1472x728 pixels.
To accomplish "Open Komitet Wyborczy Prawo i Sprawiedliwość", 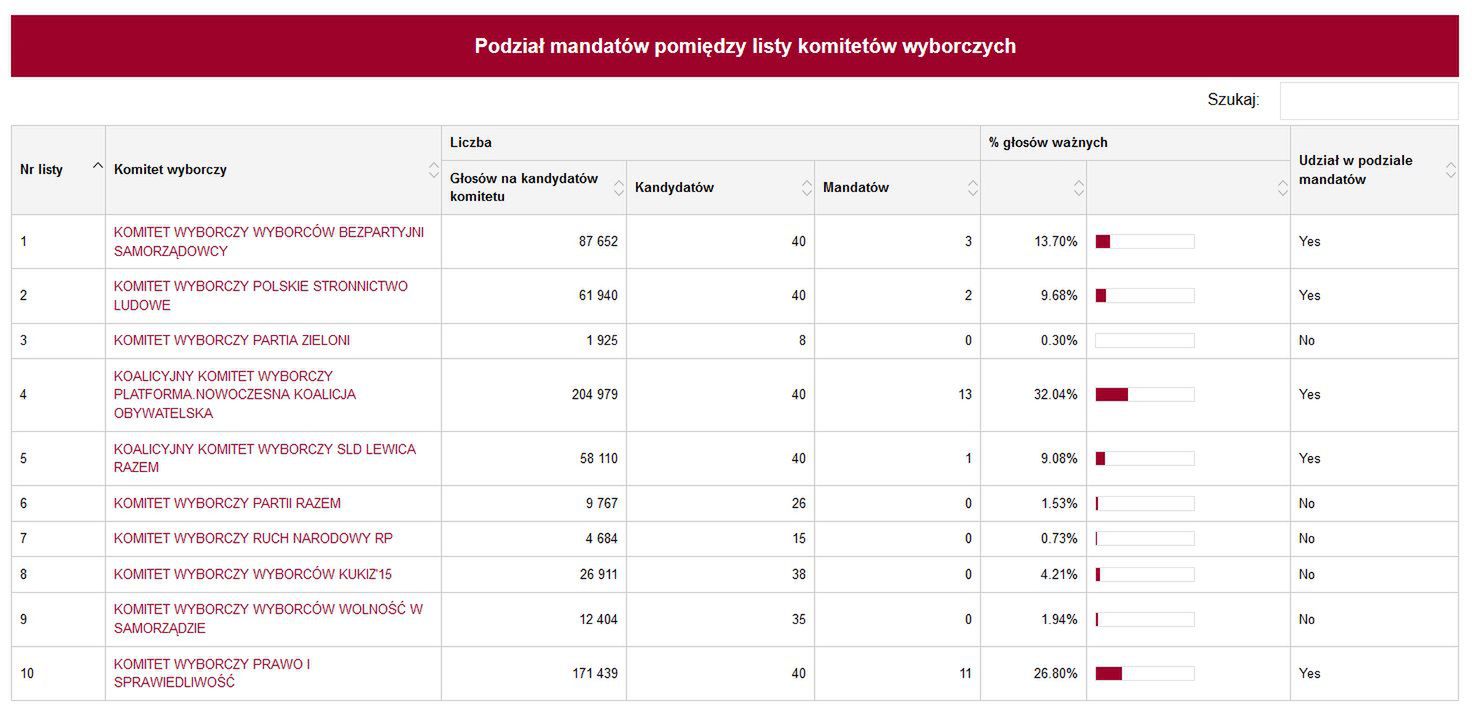I will [x=212, y=673].
